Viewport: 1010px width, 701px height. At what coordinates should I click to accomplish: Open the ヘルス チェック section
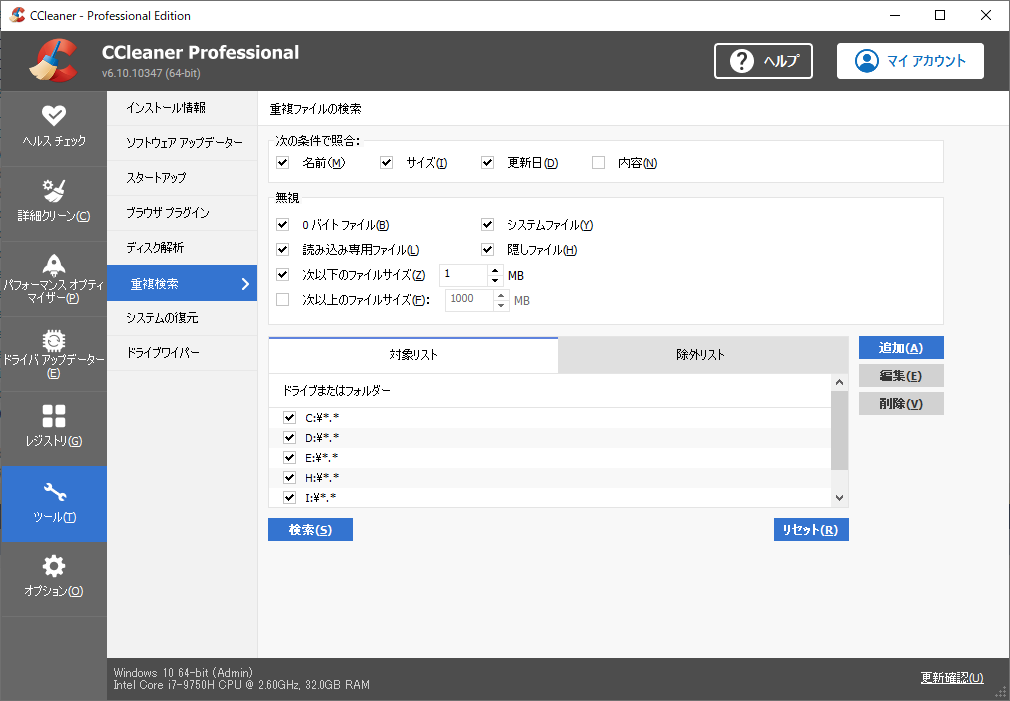pyautogui.click(x=53, y=128)
